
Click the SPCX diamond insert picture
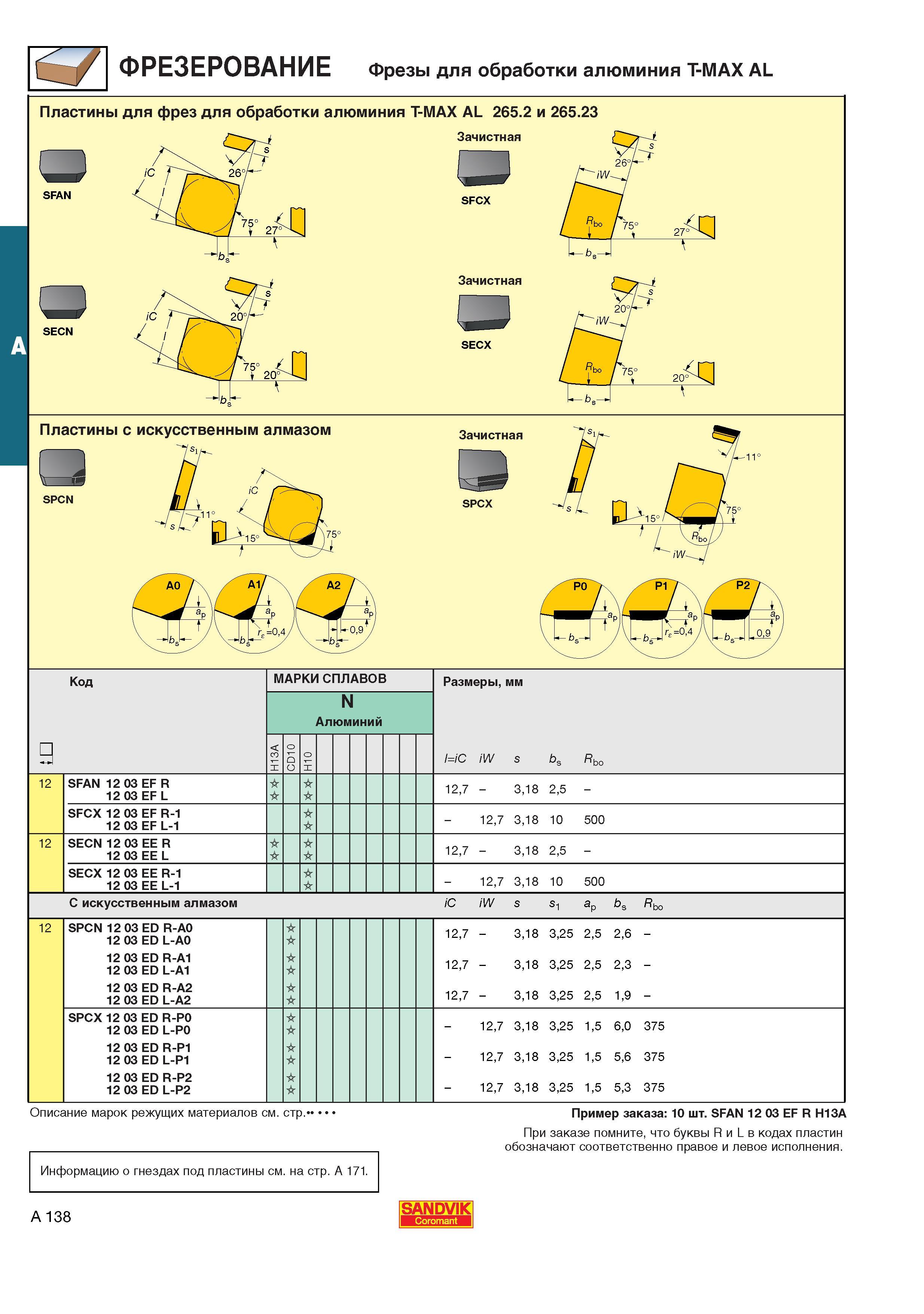[x=484, y=470]
